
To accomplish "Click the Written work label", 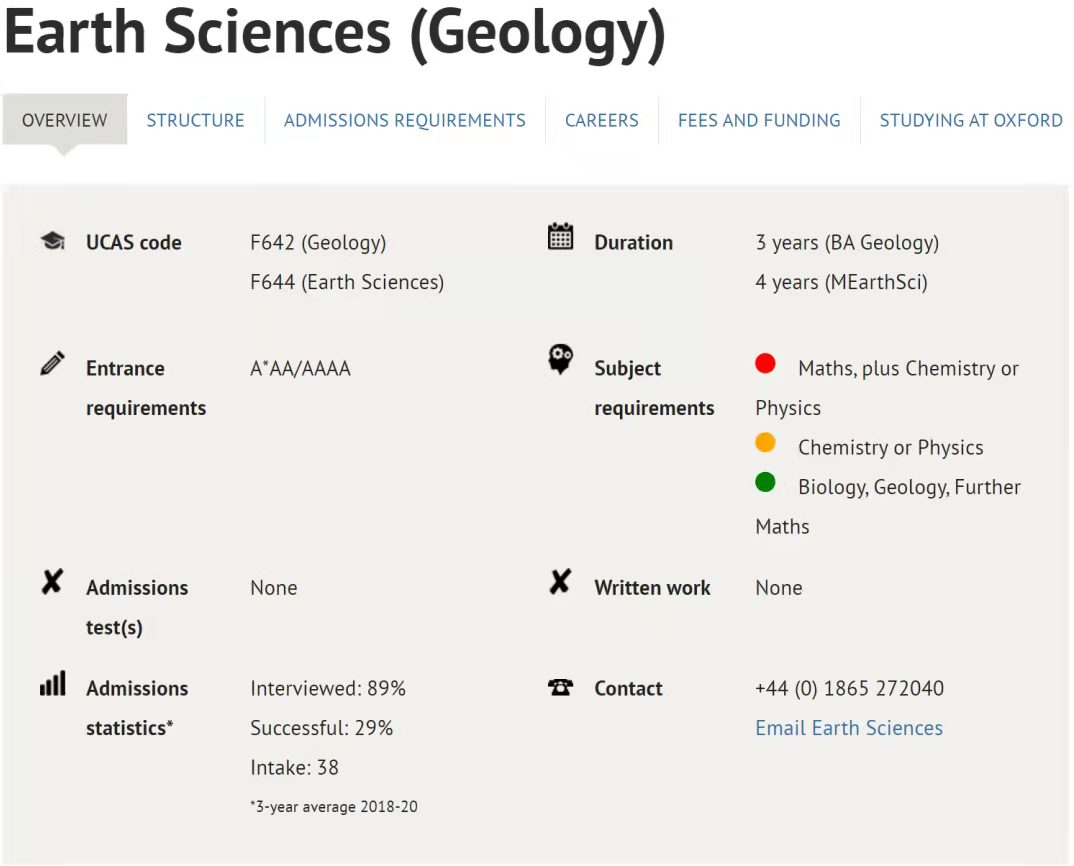I will point(652,588).
